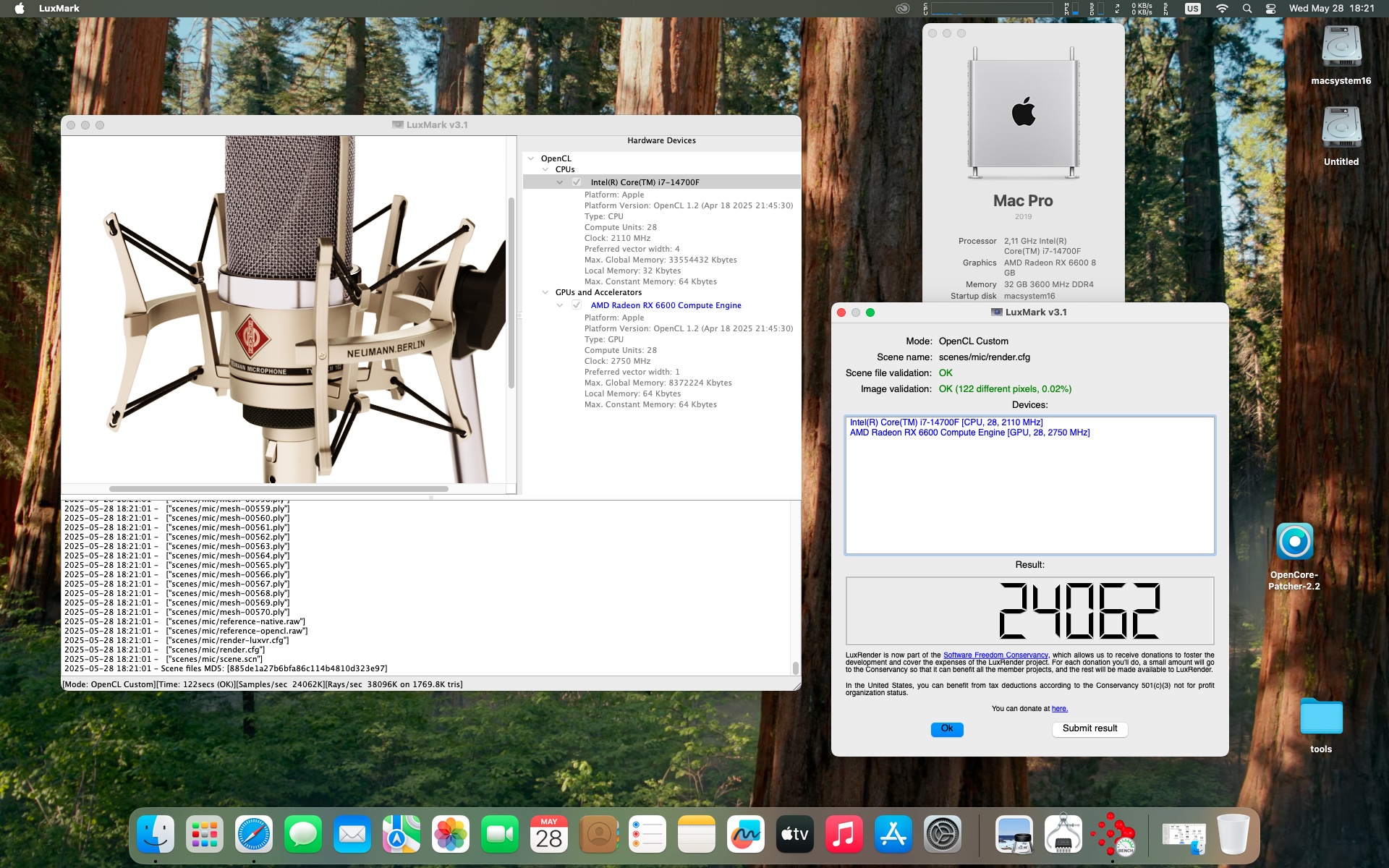Viewport: 1389px width, 868px height.
Task: Open Music app in the Dock
Action: coord(844,835)
